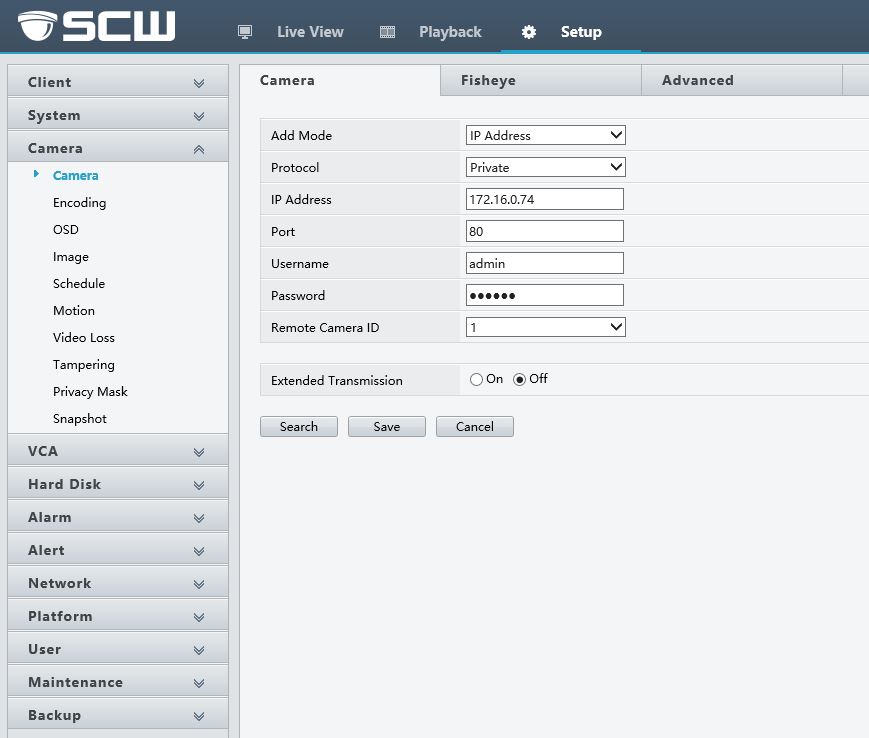This screenshot has width=869, height=738.
Task: Click the IP Address input field
Action: coord(545,199)
